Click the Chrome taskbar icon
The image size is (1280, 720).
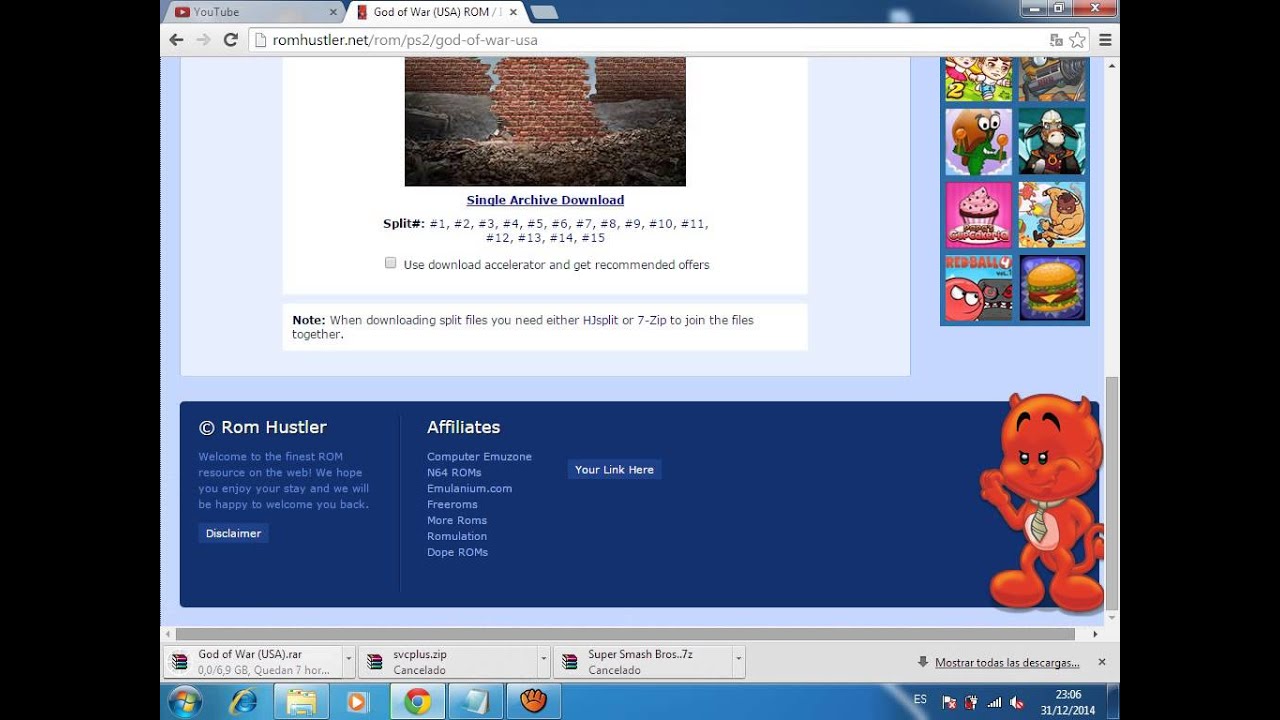[417, 702]
